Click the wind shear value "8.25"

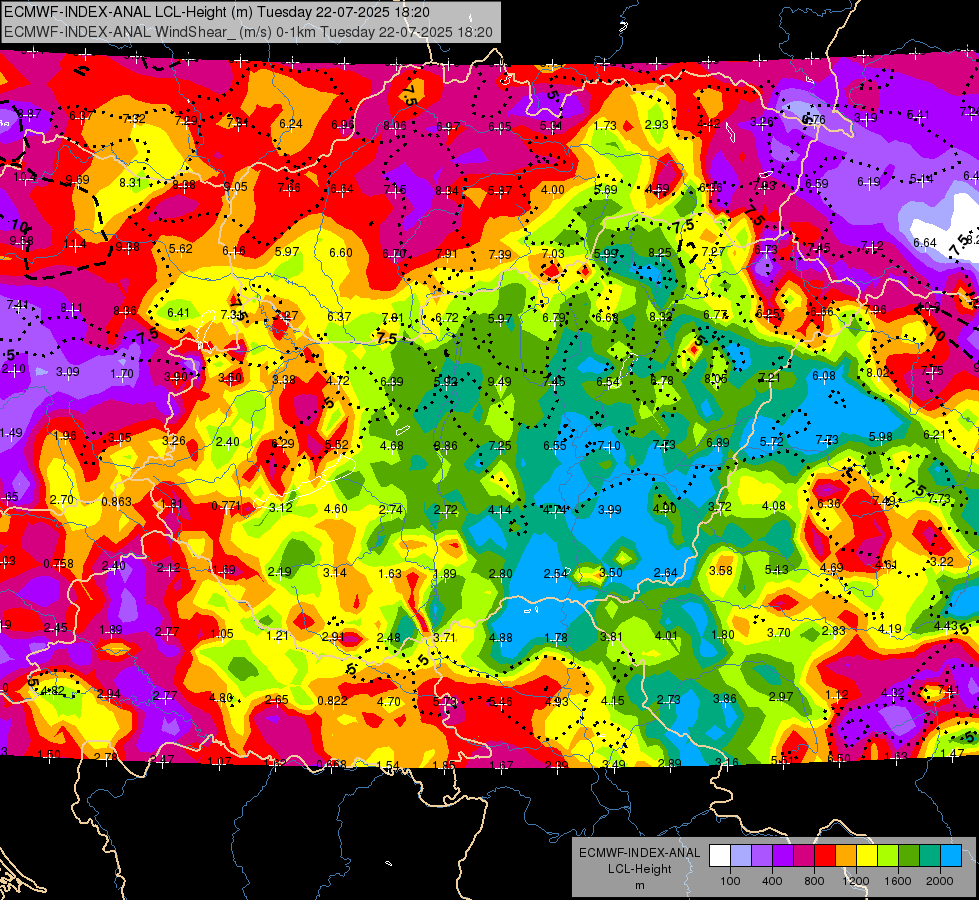[660, 252]
